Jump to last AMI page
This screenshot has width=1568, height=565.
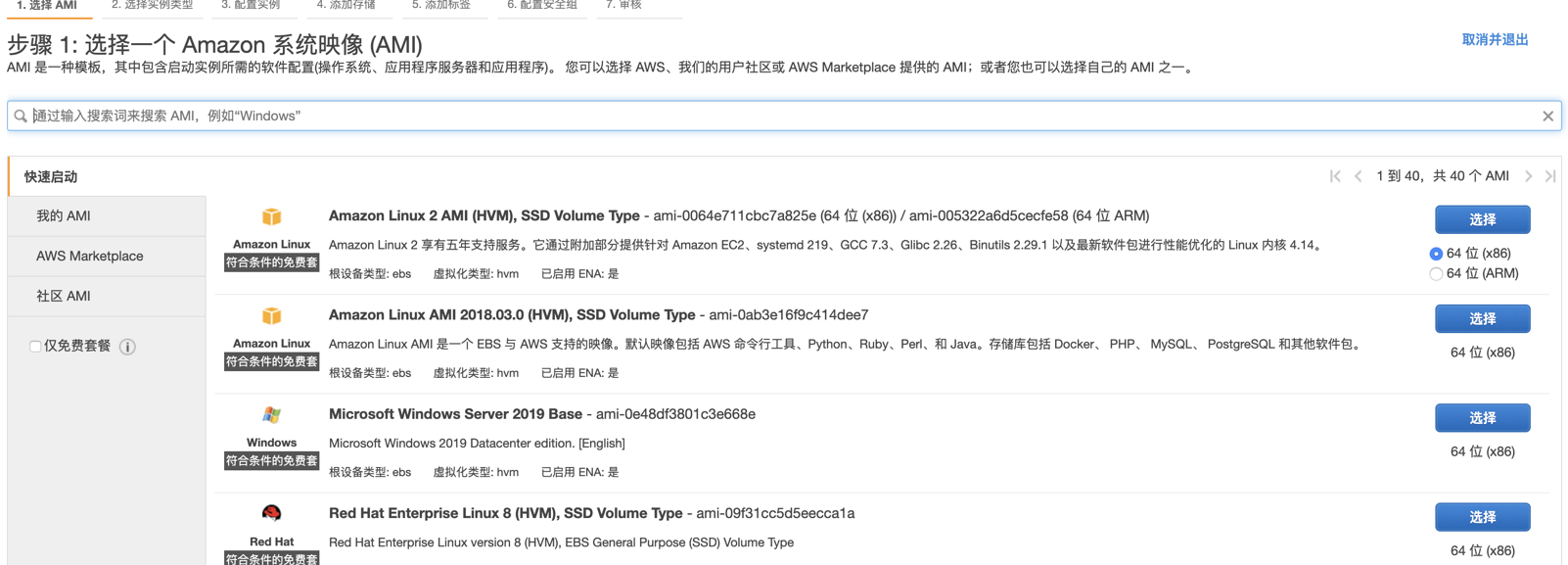pyautogui.click(x=1550, y=176)
